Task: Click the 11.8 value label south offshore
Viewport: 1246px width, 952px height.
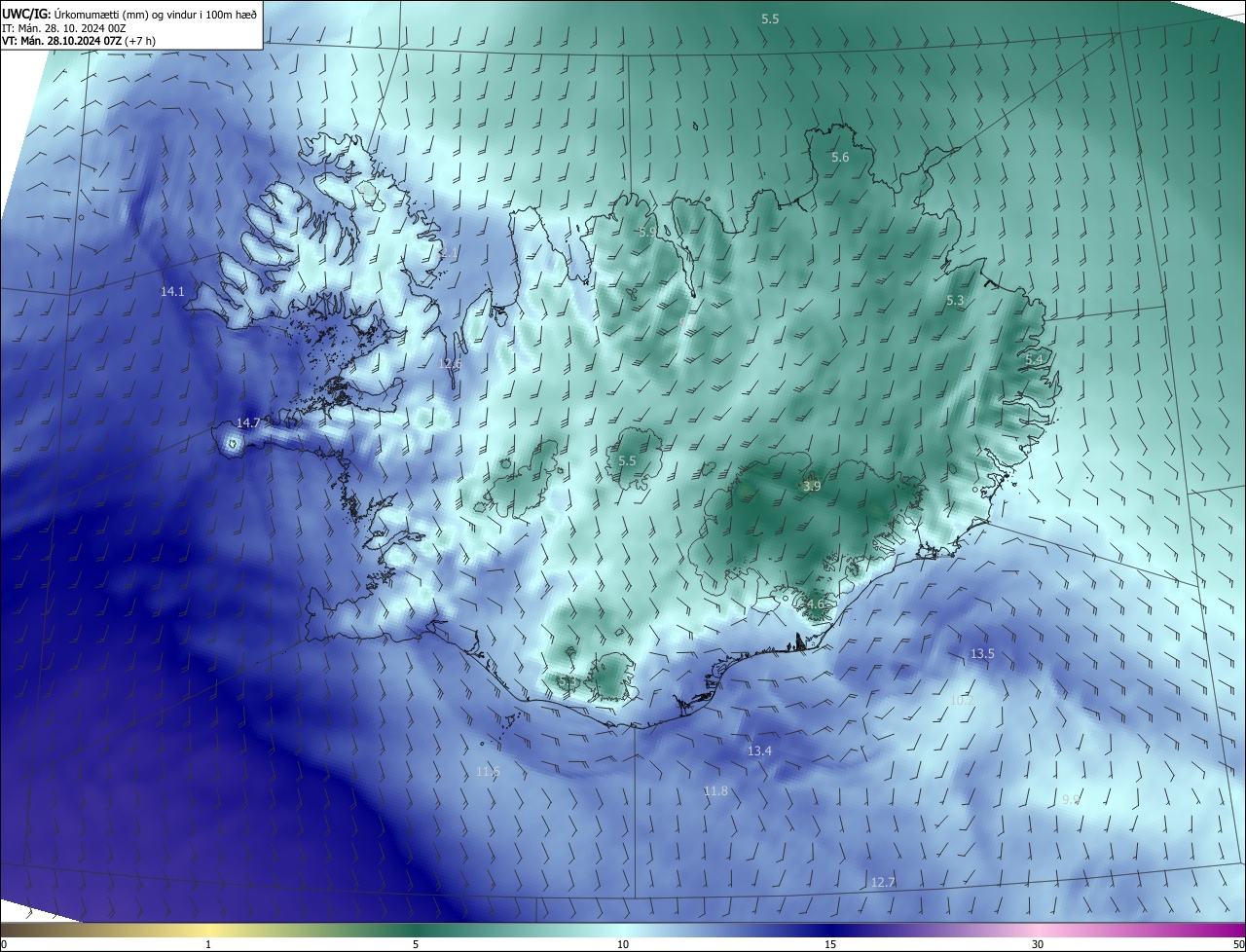Action: [x=715, y=790]
